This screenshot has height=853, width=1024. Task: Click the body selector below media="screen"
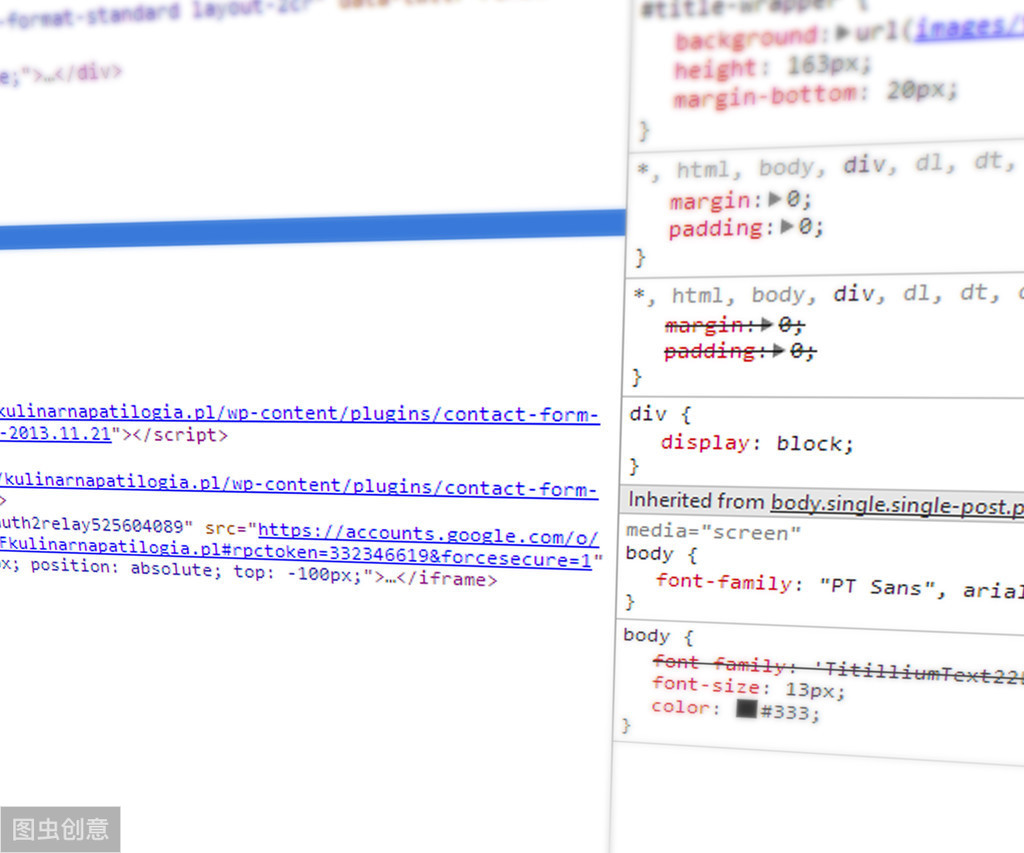[648, 554]
